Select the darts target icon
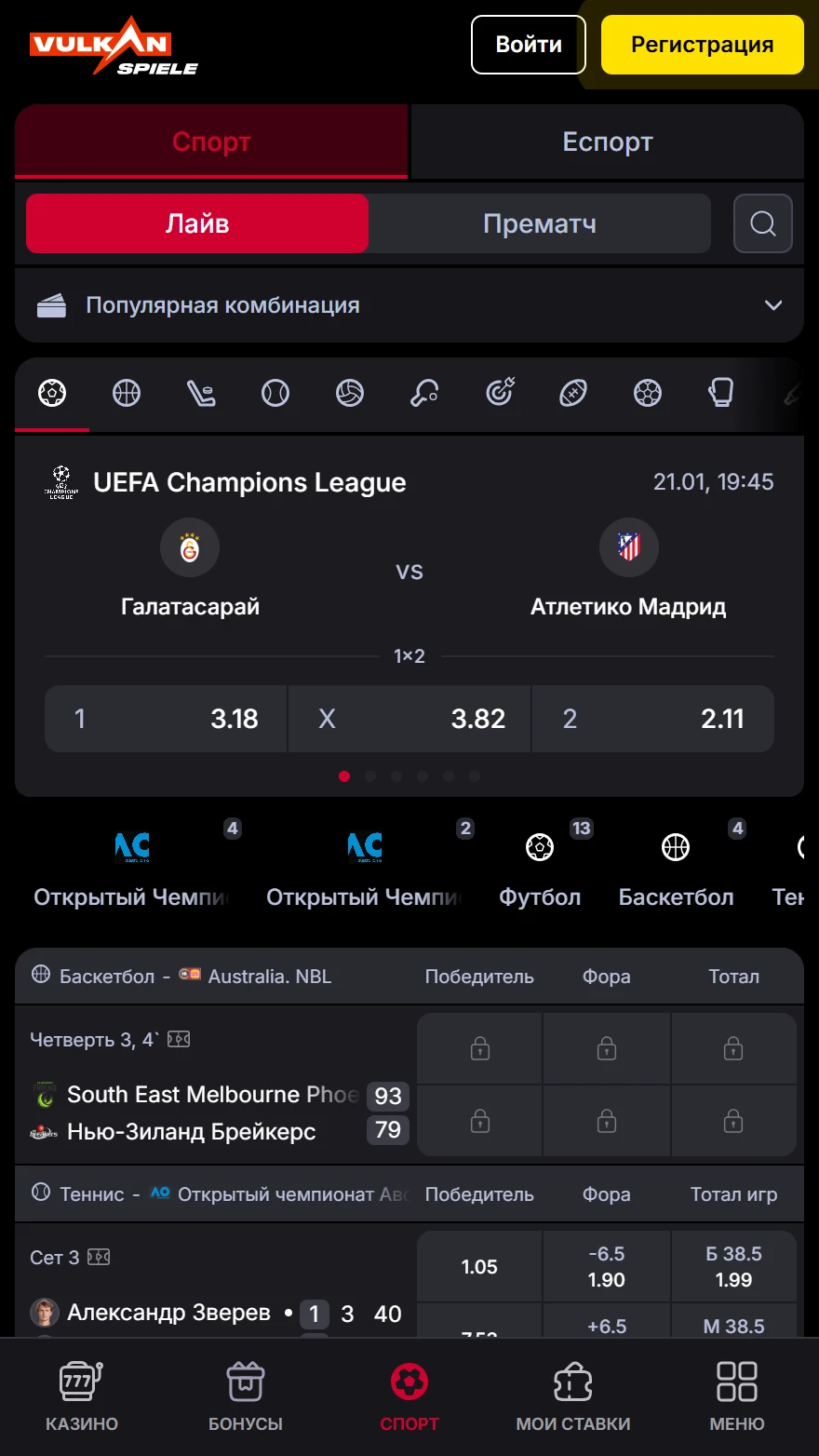The width and height of the screenshot is (819, 1456). (500, 394)
